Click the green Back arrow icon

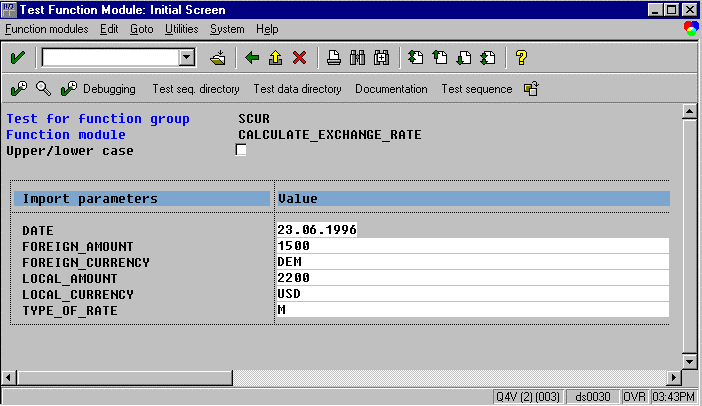click(x=252, y=58)
